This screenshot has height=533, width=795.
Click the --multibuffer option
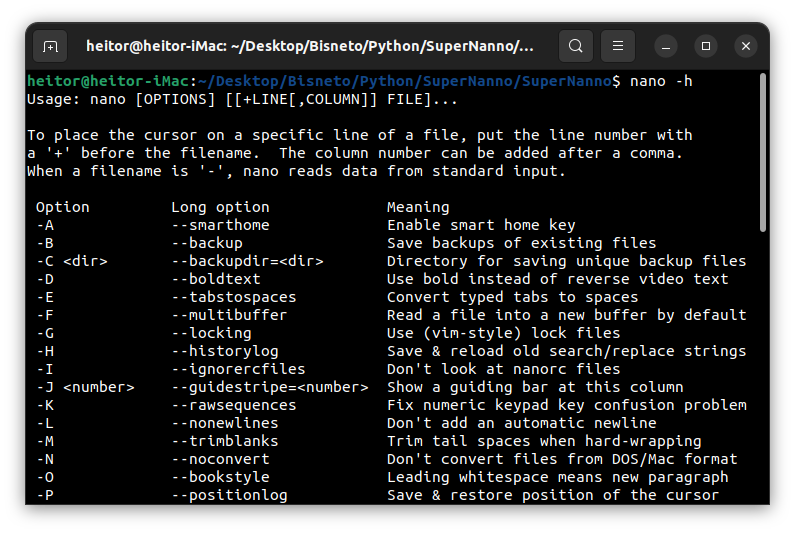[229, 315]
